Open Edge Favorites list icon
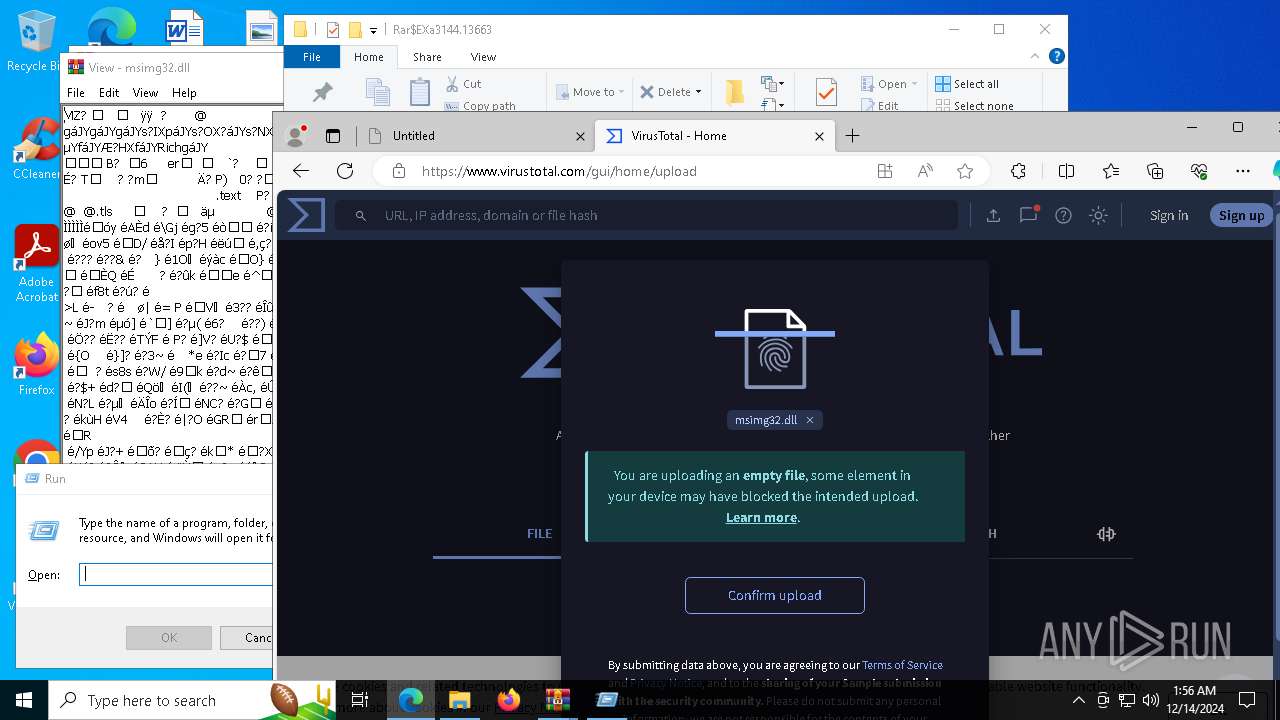Image resolution: width=1280 pixels, height=720 pixels. 1111,171
